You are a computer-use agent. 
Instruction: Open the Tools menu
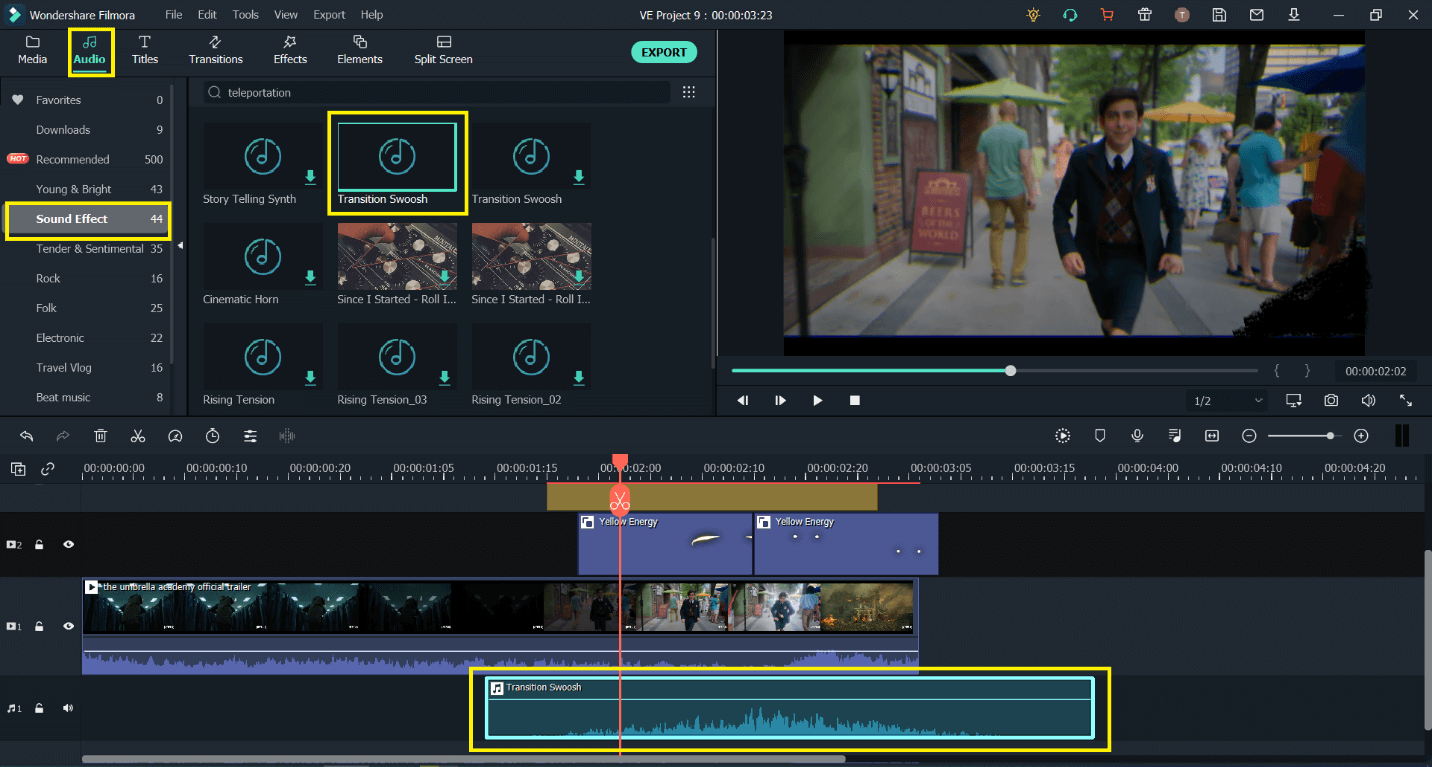click(245, 15)
